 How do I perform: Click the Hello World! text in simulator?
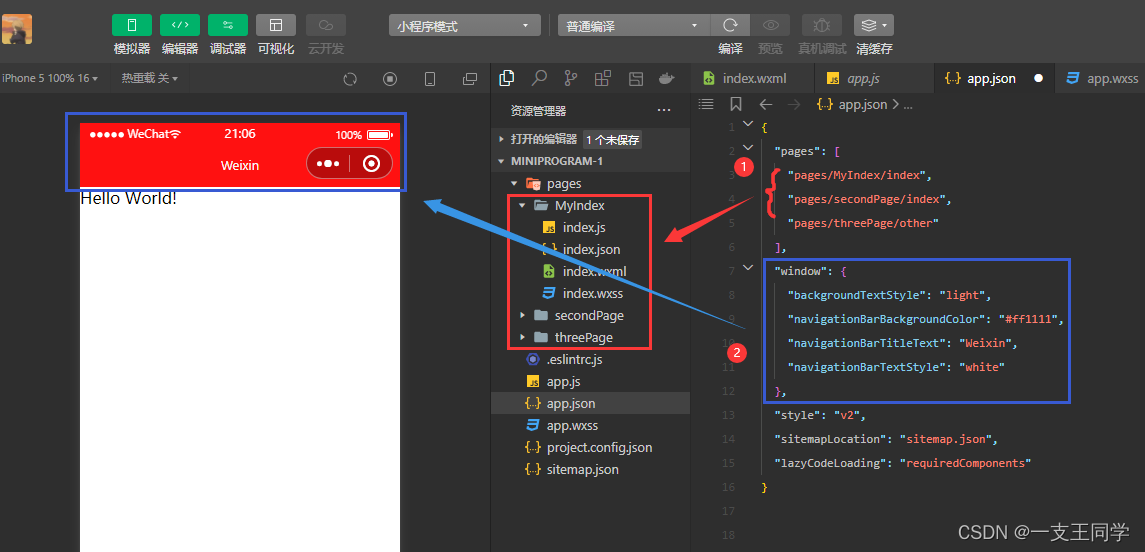point(129,198)
